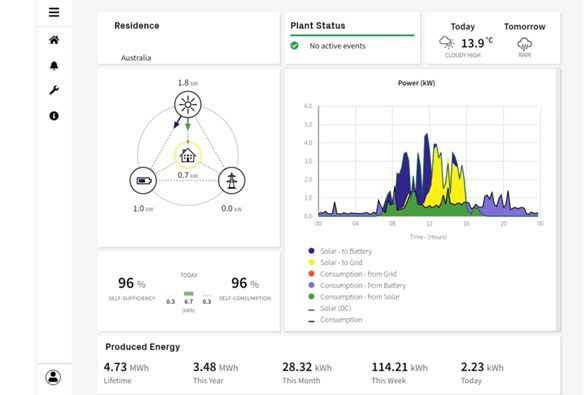
Task: Click today's cloudy weather icon
Action: coord(447,42)
